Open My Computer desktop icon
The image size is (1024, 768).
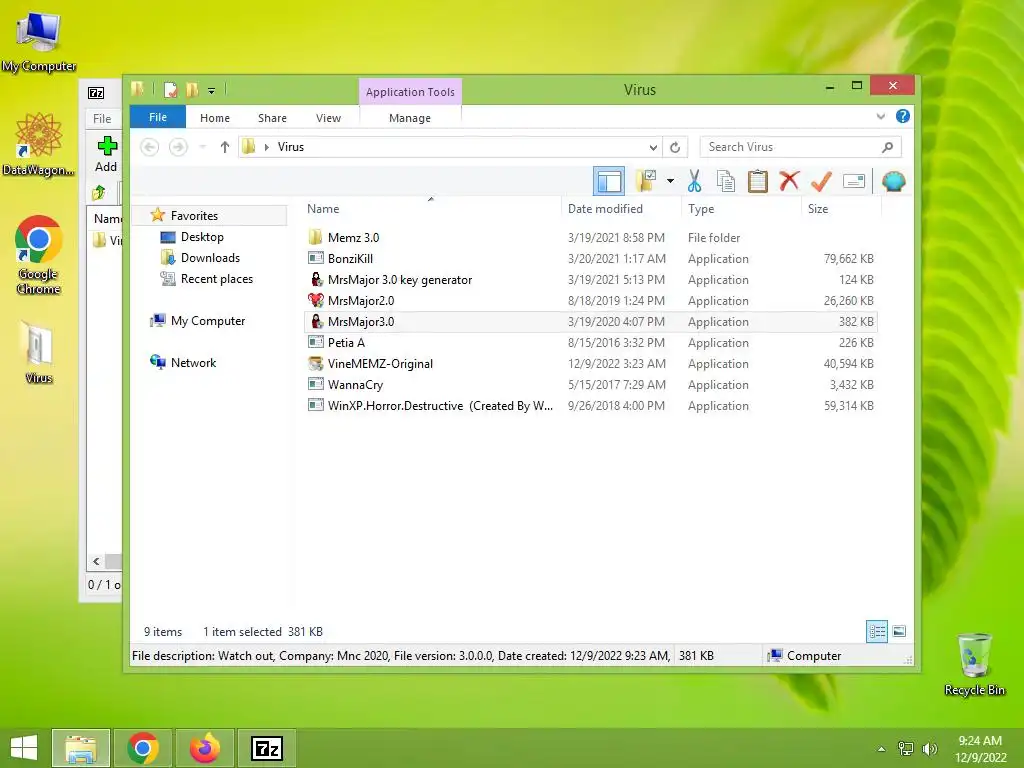pos(39,42)
